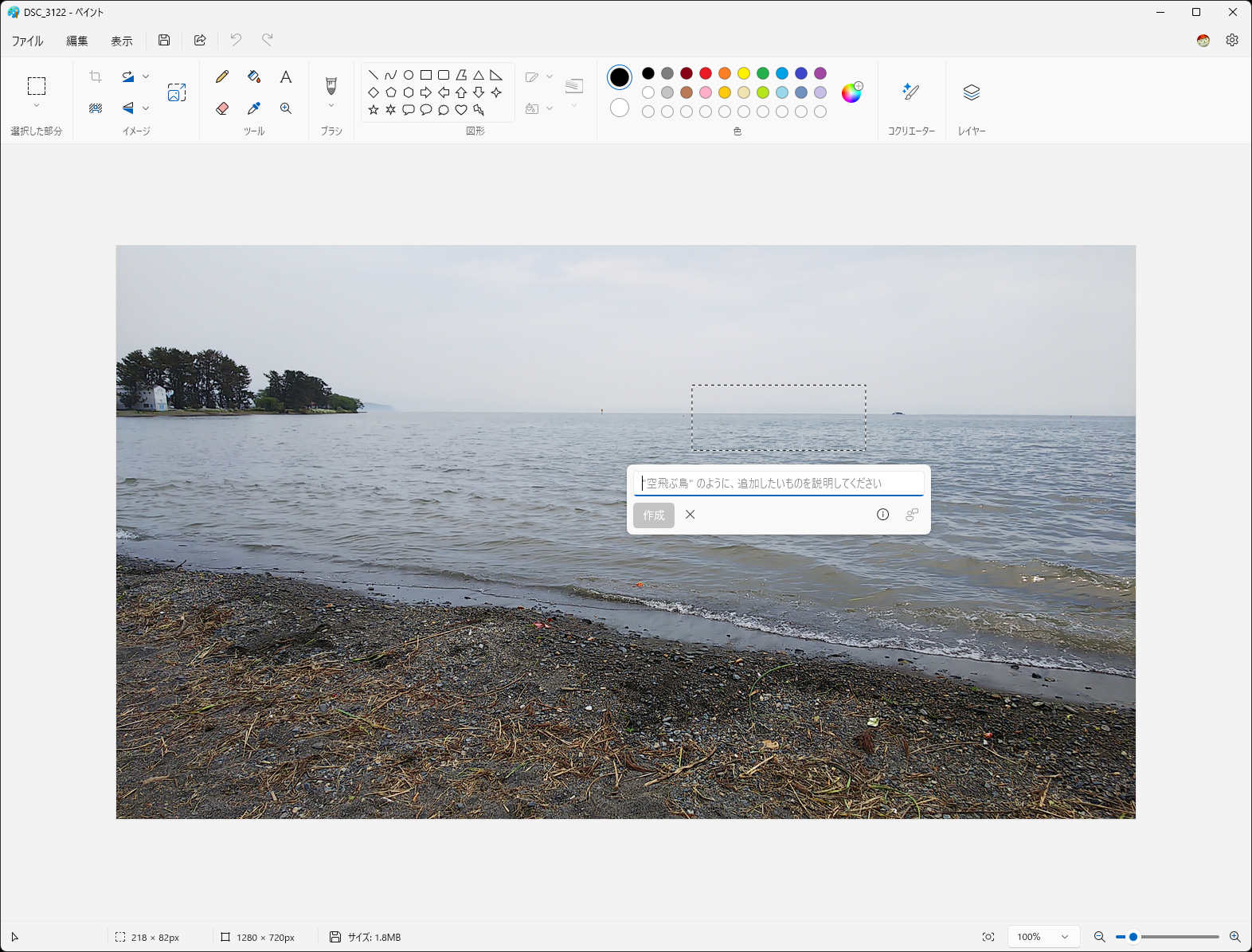Click the サイズ: 1.8MB status text
Viewport: 1252px width, 952px height.
pos(374,938)
